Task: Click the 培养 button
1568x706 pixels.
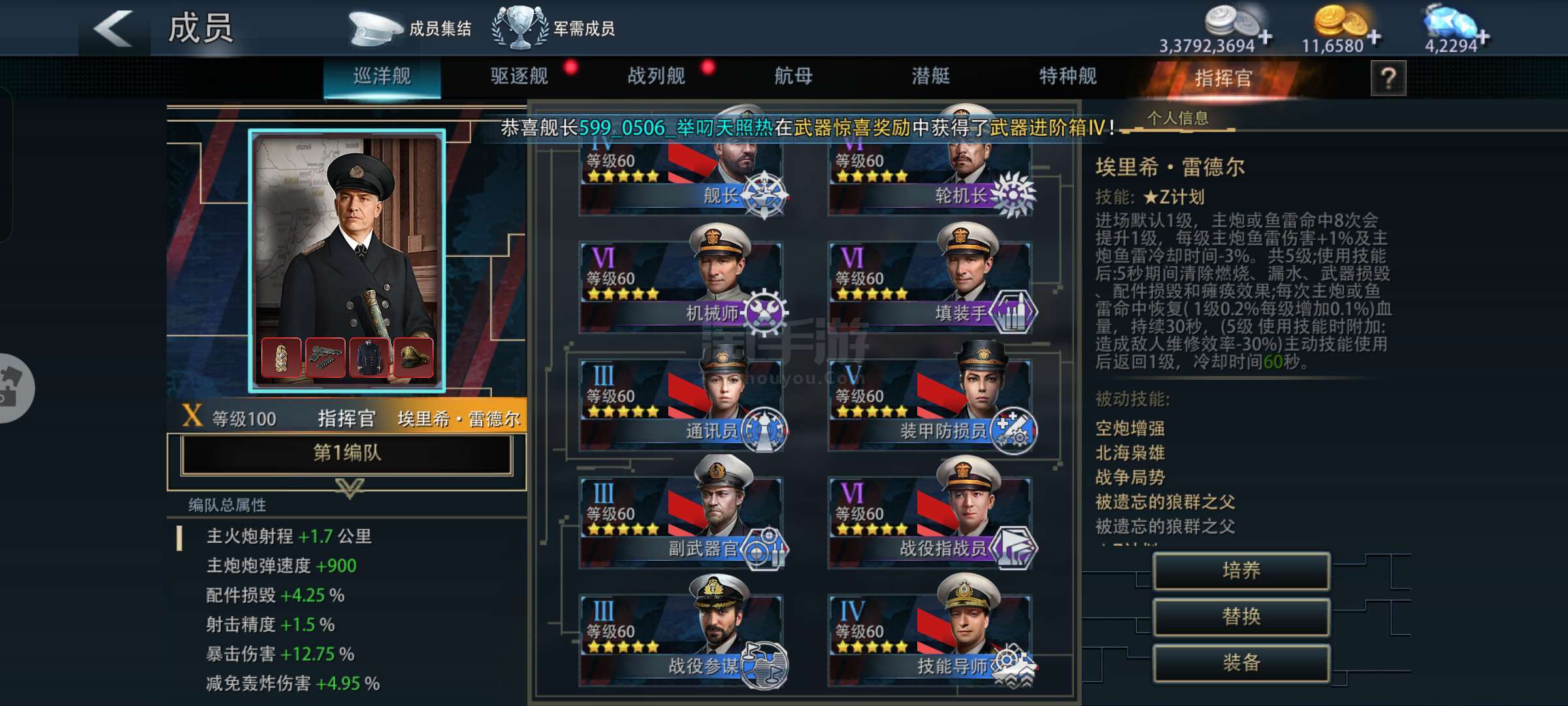Action: pyautogui.click(x=1241, y=571)
